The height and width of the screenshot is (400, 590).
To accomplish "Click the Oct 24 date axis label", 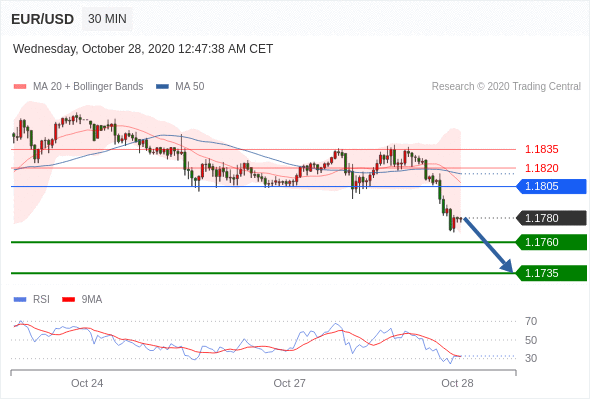I will [87, 383].
